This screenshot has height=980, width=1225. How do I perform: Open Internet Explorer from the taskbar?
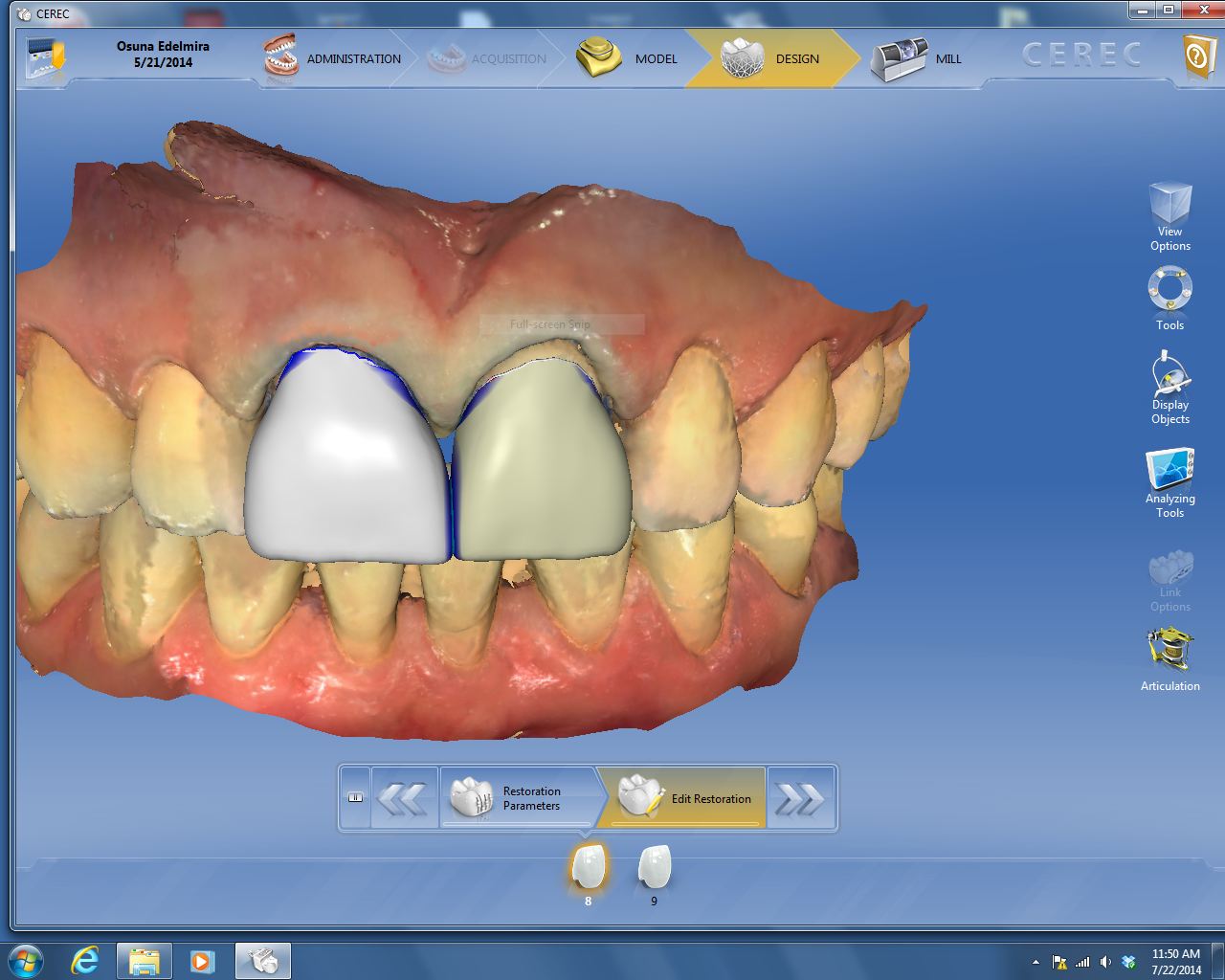(x=85, y=960)
